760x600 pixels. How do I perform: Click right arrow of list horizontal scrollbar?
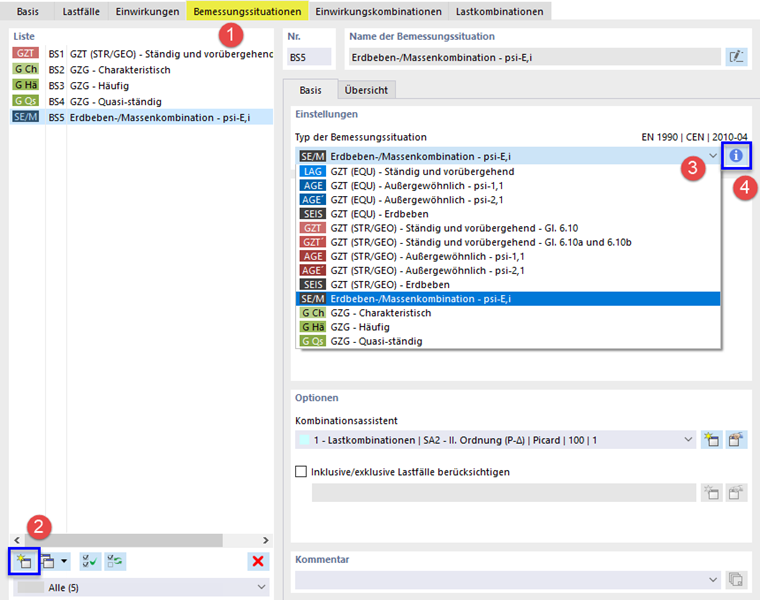(266, 540)
